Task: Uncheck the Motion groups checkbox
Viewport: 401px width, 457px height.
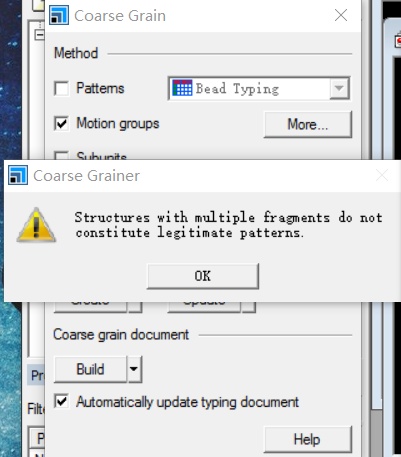Action: (x=62, y=124)
